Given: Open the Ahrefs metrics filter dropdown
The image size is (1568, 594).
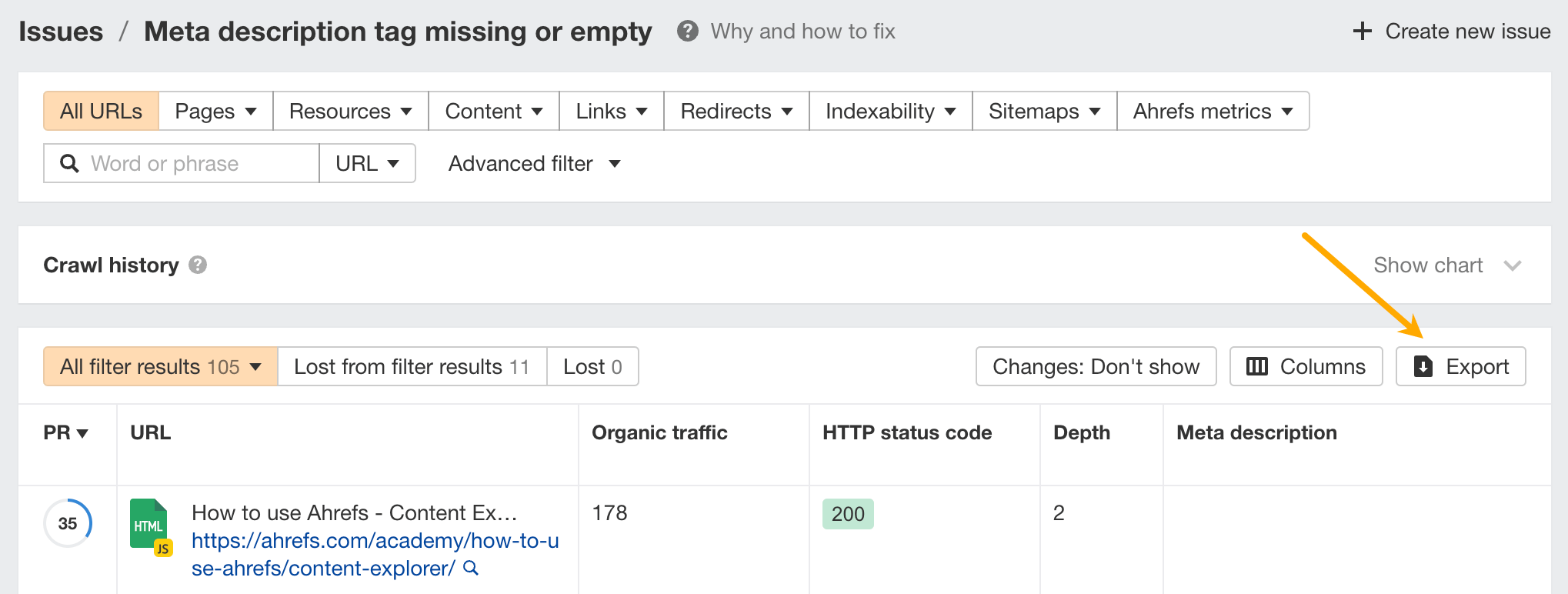Looking at the screenshot, I should pyautogui.click(x=1213, y=112).
